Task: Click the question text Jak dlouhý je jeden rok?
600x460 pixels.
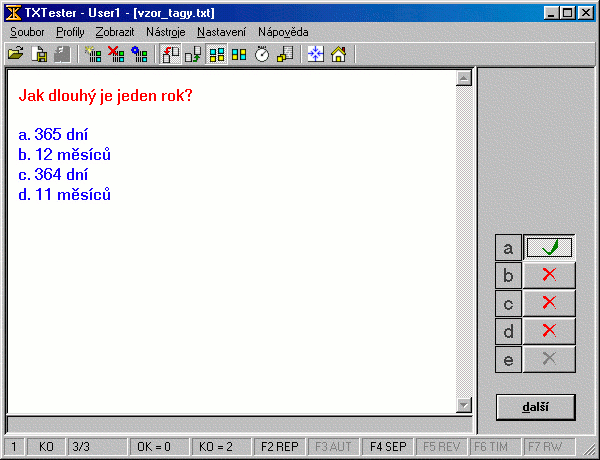Action: tap(105, 96)
